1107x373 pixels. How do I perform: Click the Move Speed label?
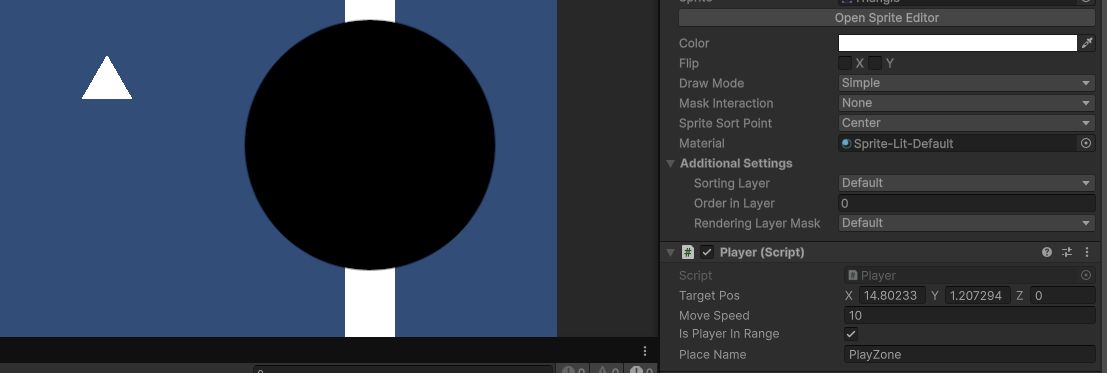click(714, 316)
